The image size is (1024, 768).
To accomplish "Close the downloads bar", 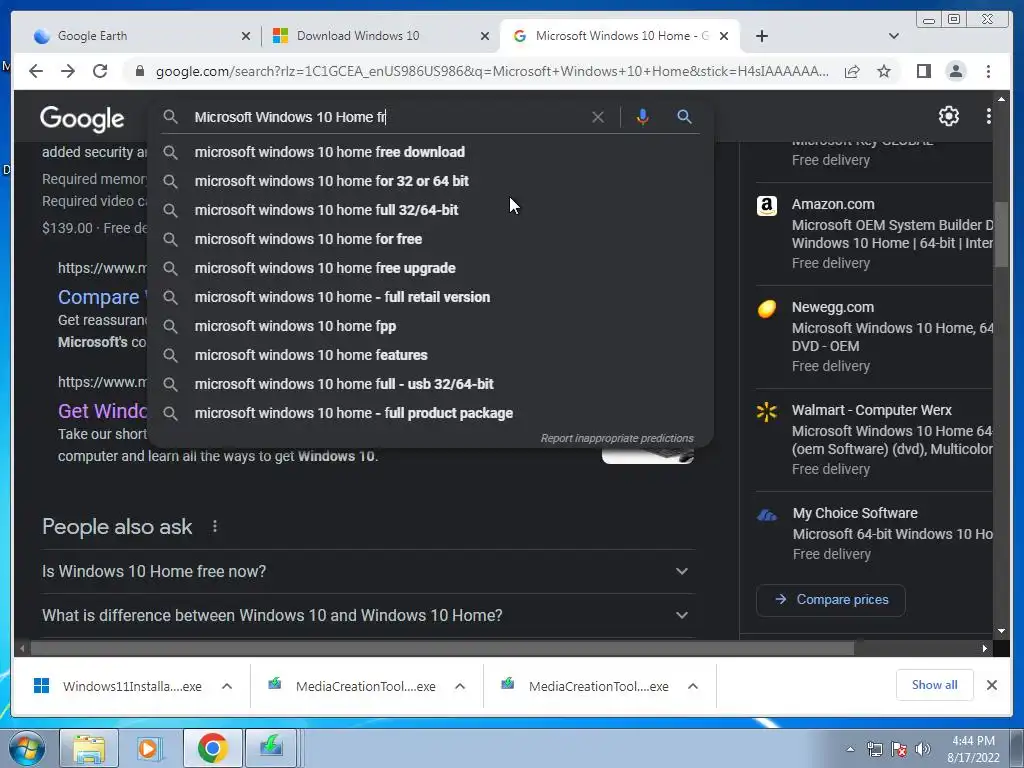I will click(991, 685).
